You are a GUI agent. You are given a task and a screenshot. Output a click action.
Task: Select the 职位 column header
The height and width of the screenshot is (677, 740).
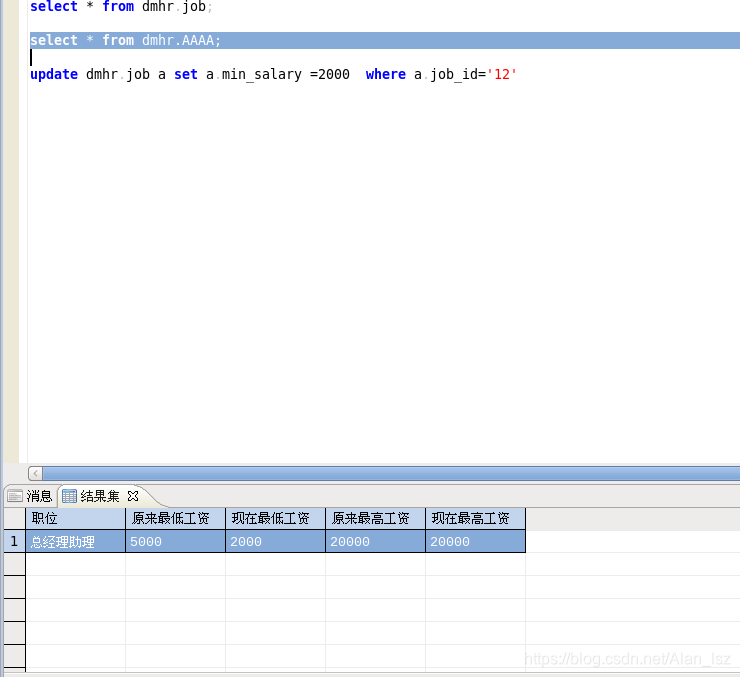click(76, 518)
